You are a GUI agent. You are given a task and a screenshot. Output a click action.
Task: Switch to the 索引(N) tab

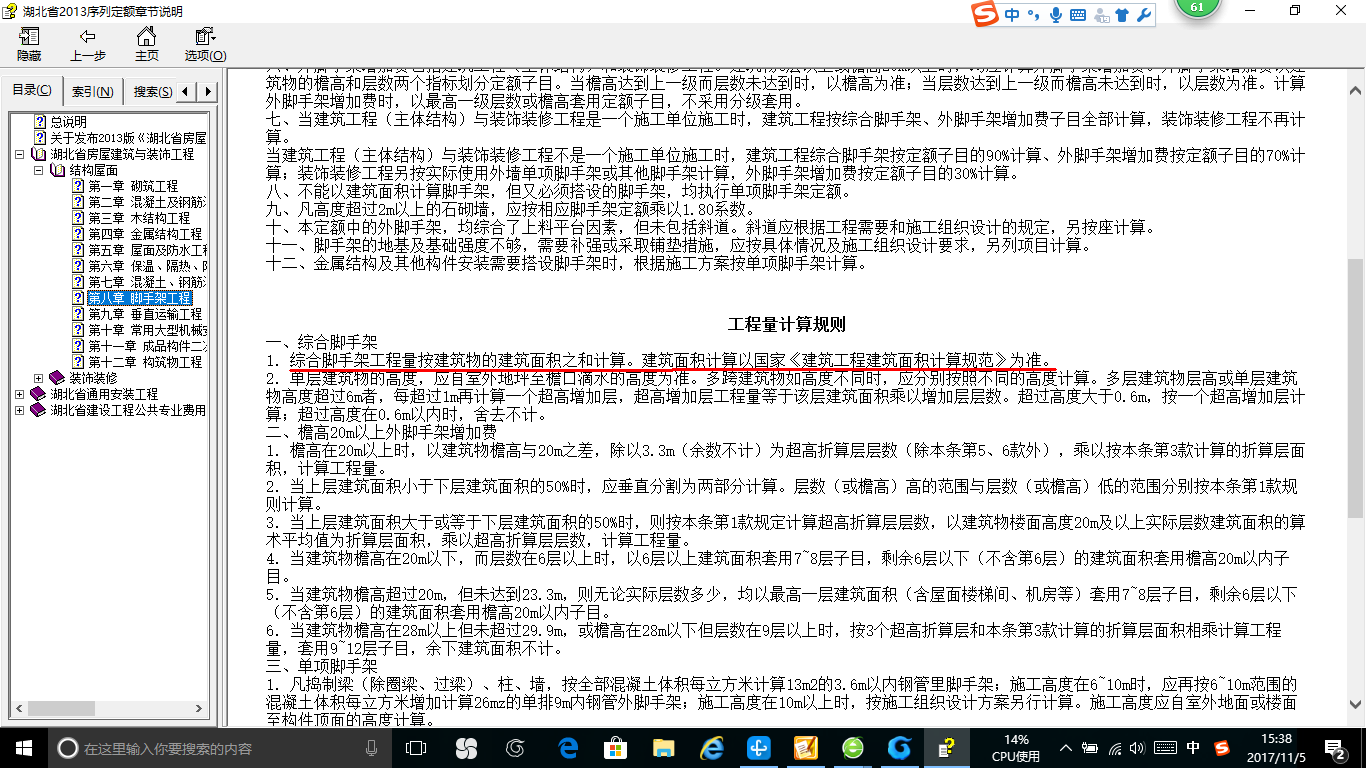pyautogui.click(x=92, y=92)
